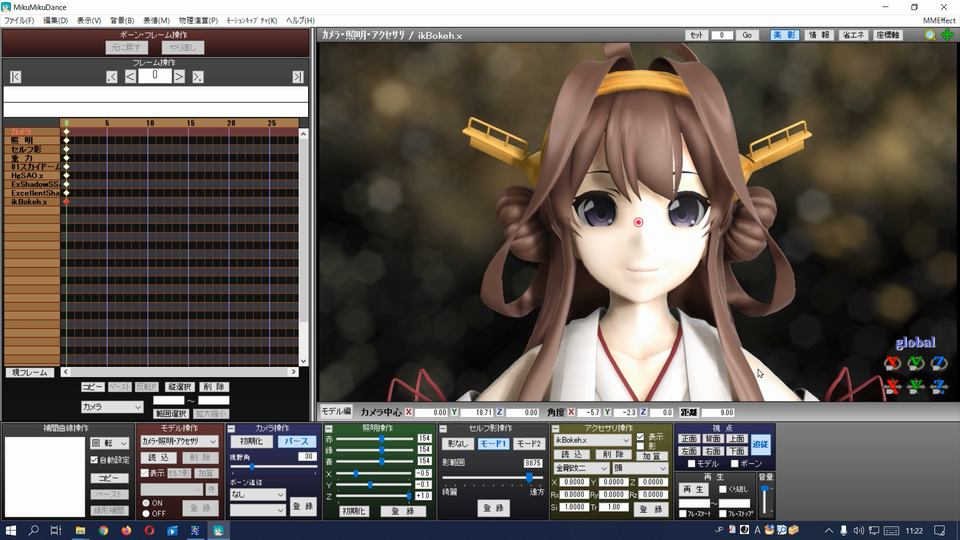Open the ヘルプ(H) menu
The width and height of the screenshot is (960, 540).
(300, 20)
